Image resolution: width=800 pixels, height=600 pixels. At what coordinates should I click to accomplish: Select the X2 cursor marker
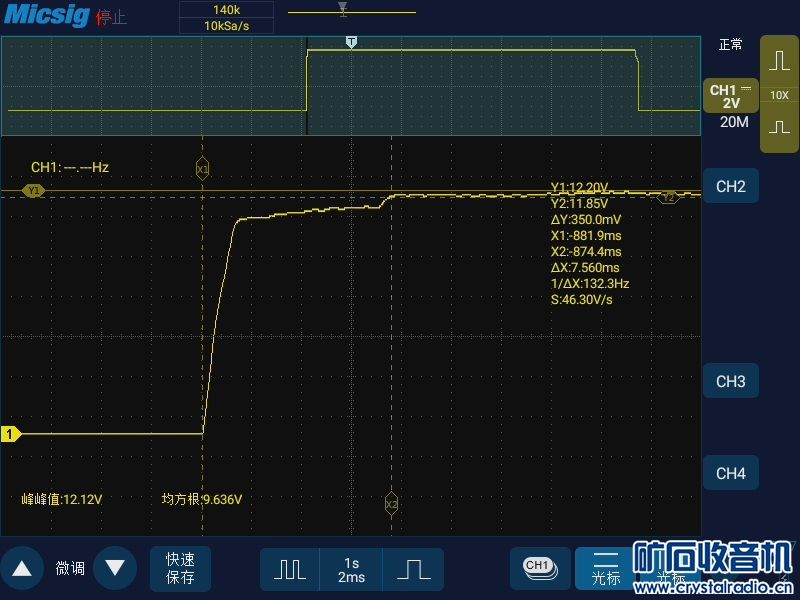[391, 504]
